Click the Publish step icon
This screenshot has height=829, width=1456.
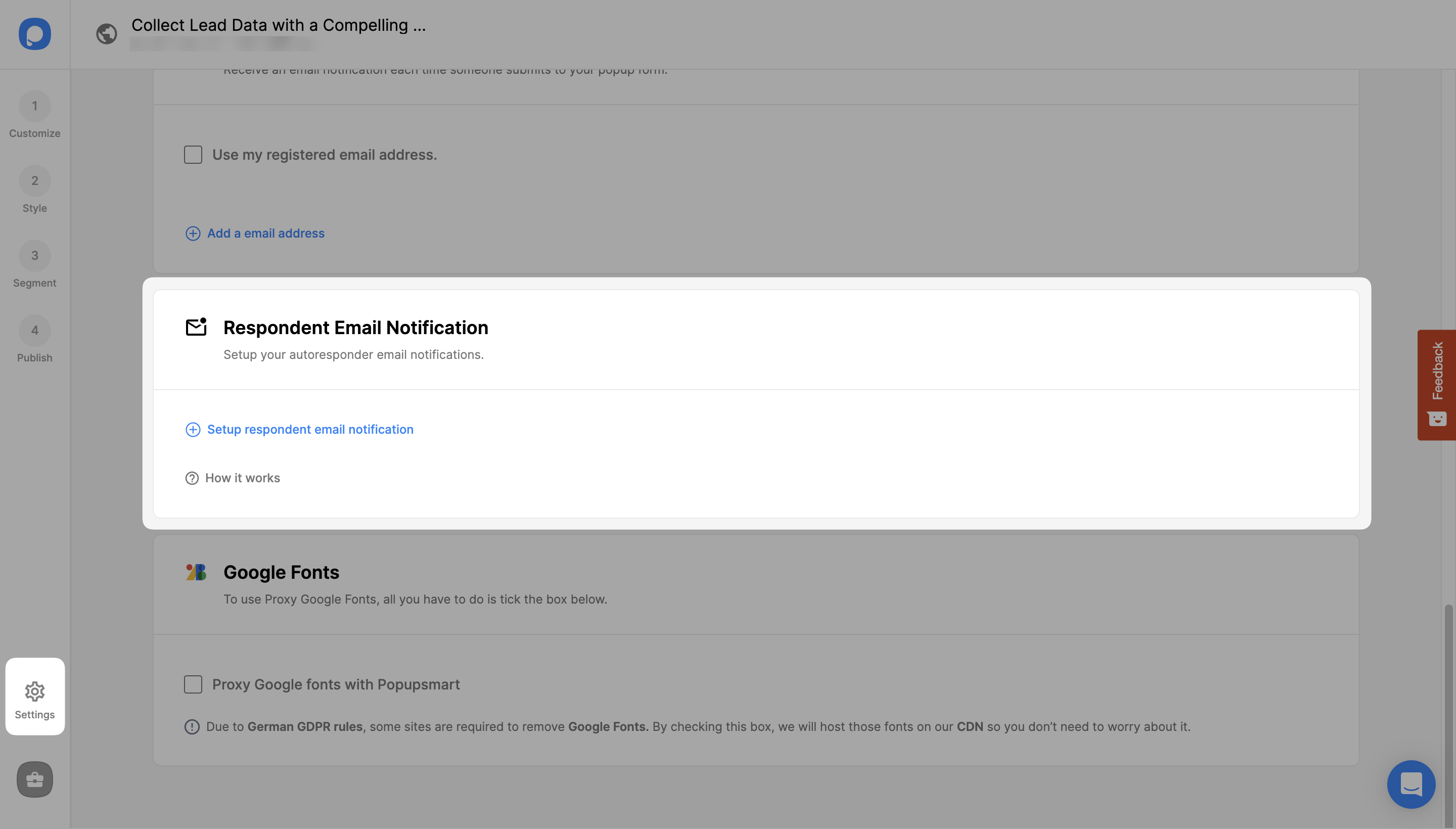[x=34, y=330]
